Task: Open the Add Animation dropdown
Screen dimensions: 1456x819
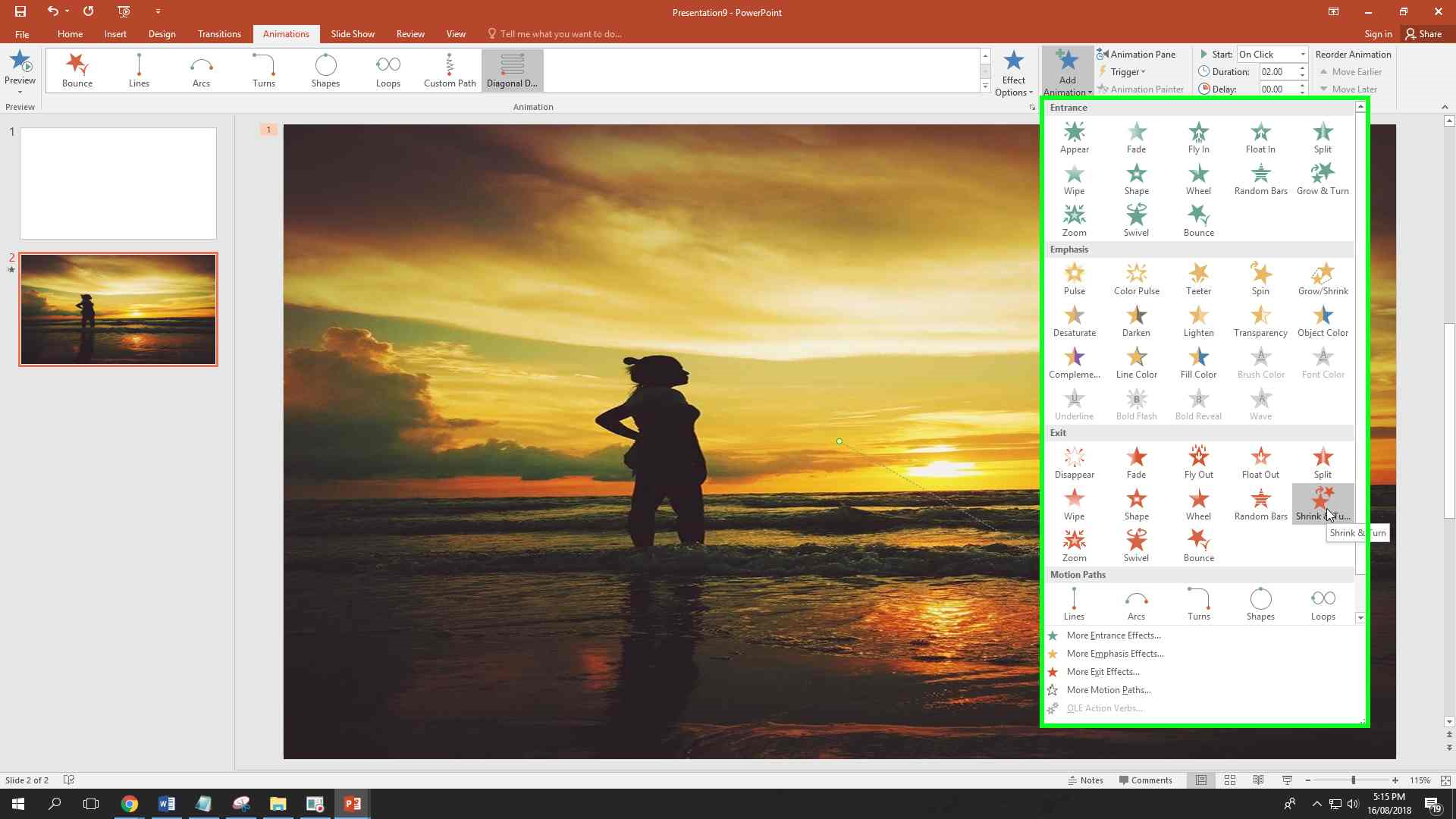Action: pyautogui.click(x=1067, y=73)
